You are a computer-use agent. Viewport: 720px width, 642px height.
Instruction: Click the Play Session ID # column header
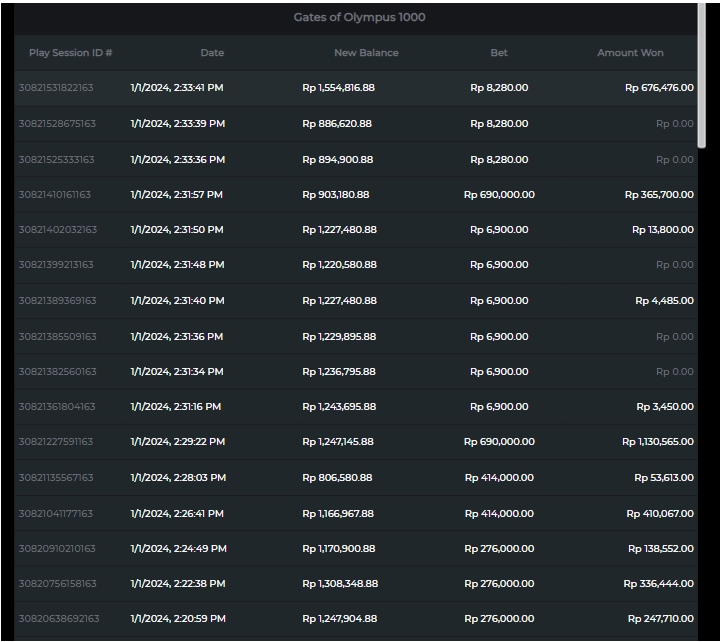tap(70, 53)
